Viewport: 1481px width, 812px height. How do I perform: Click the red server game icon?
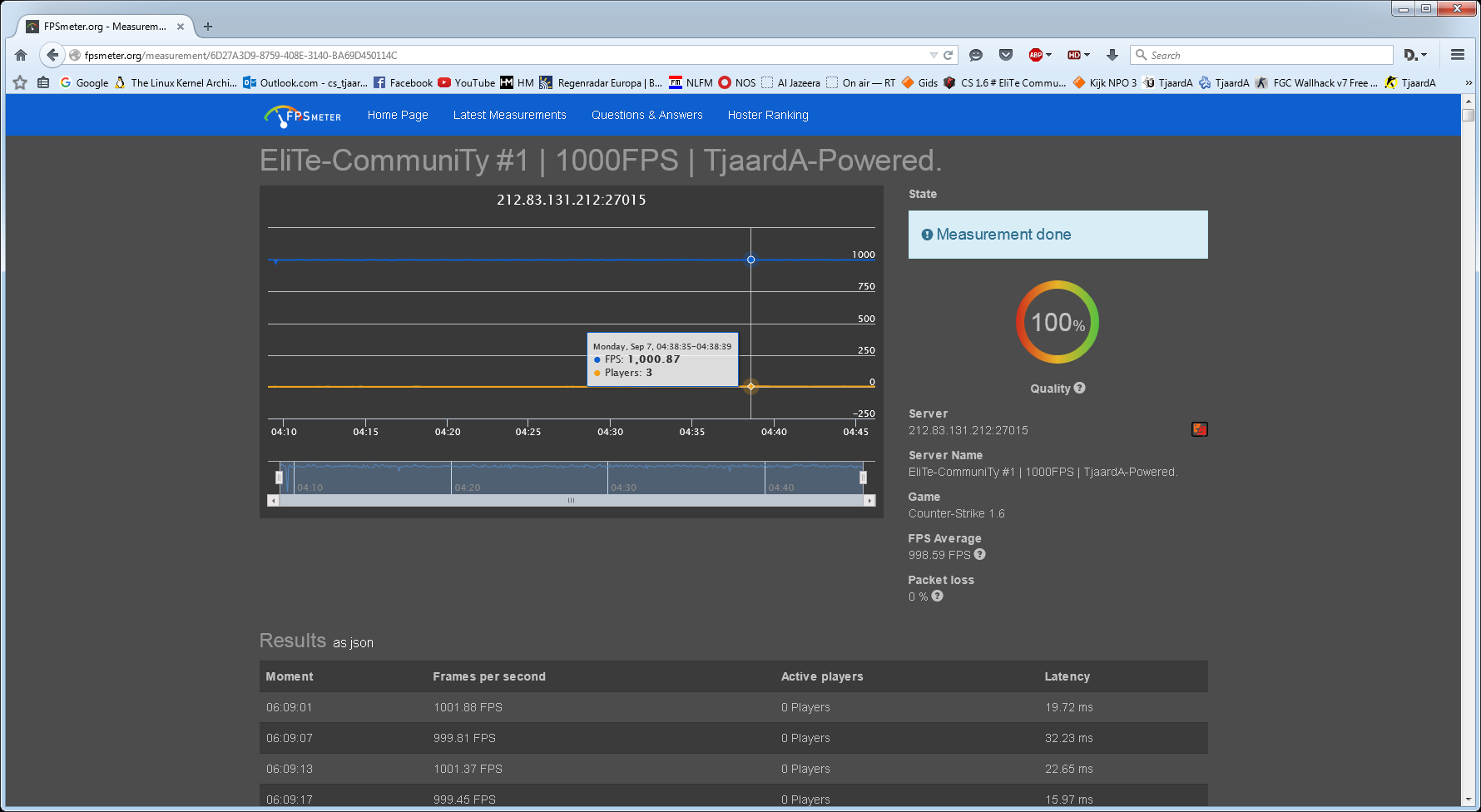tap(1199, 429)
